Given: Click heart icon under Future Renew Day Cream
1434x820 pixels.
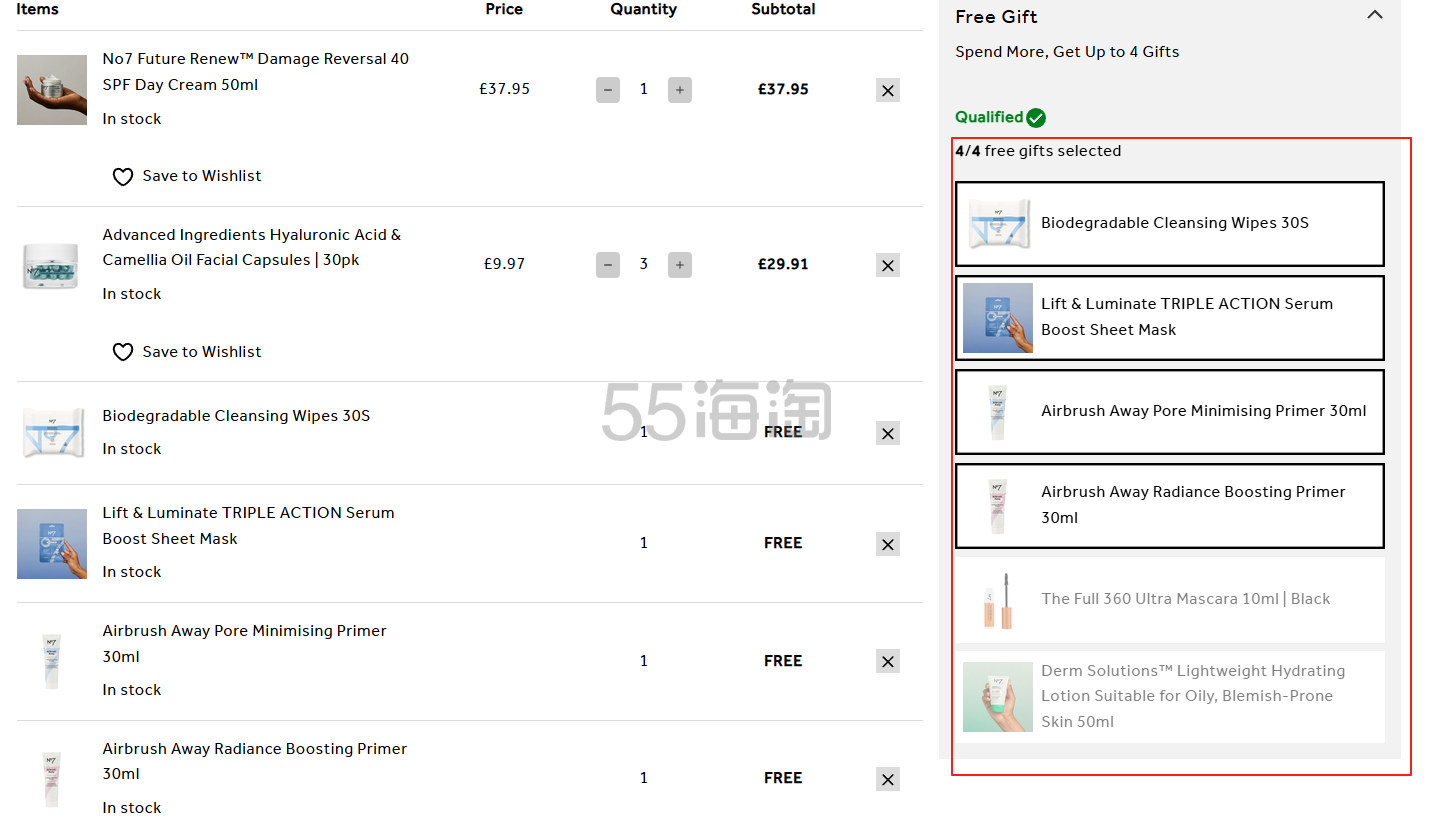Looking at the screenshot, I should pos(122,177).
